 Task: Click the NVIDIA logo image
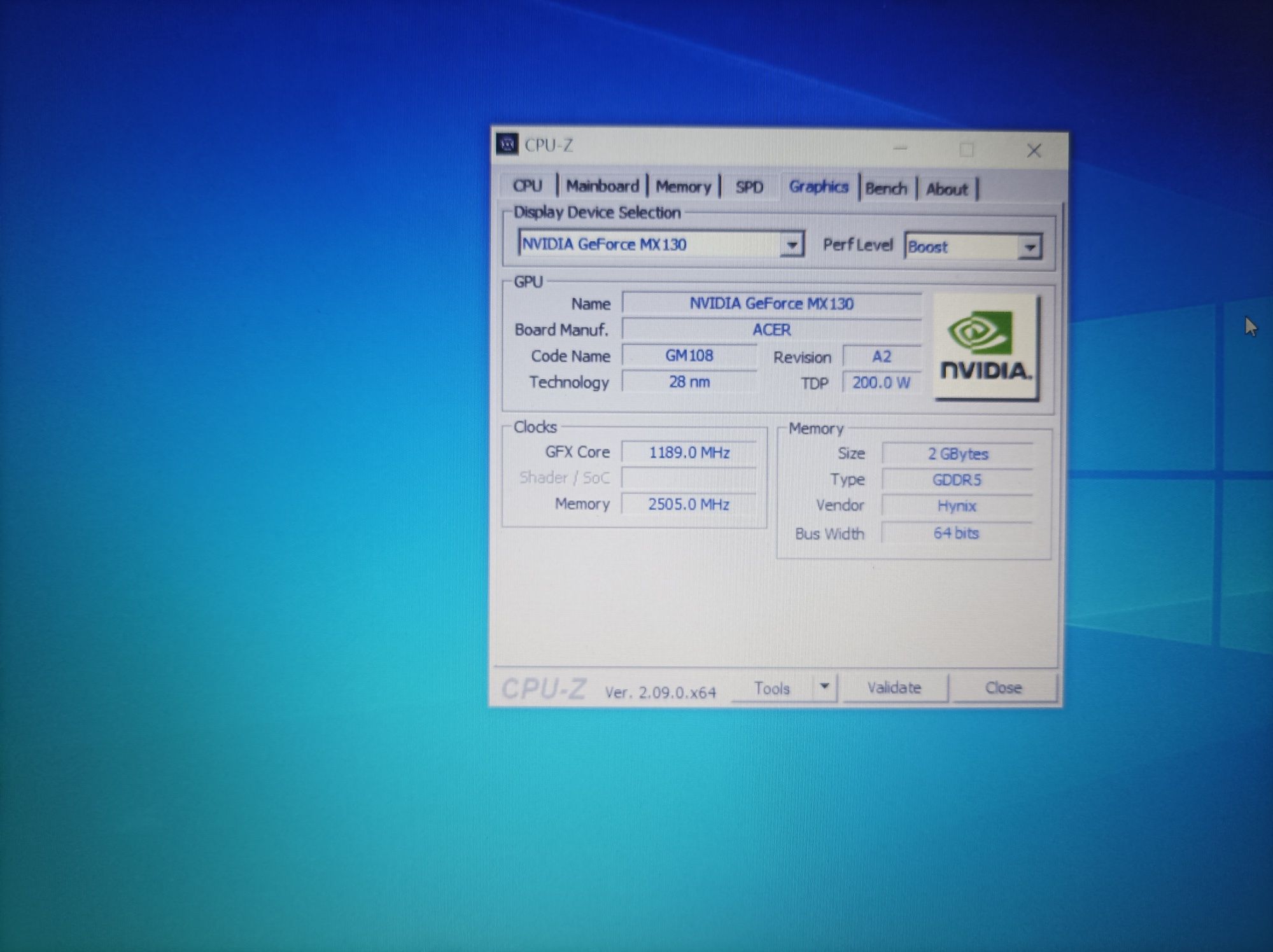coord(985,347)
